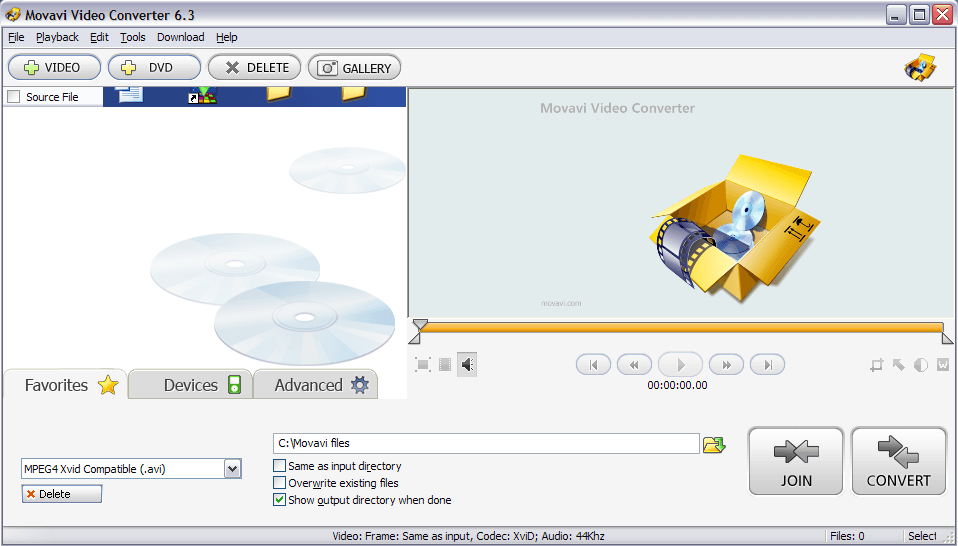The height and width of the screenshot is (546, 958).
Task: Click the arrow pointer tool icon
Action: (899, 365)
